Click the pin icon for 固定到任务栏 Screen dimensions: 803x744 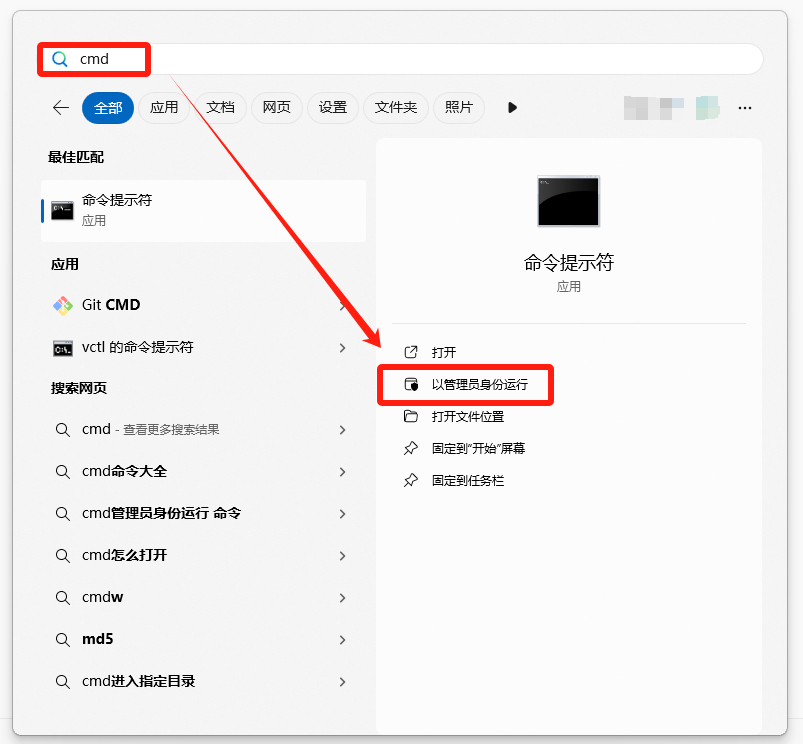click(x=410, y=481)
